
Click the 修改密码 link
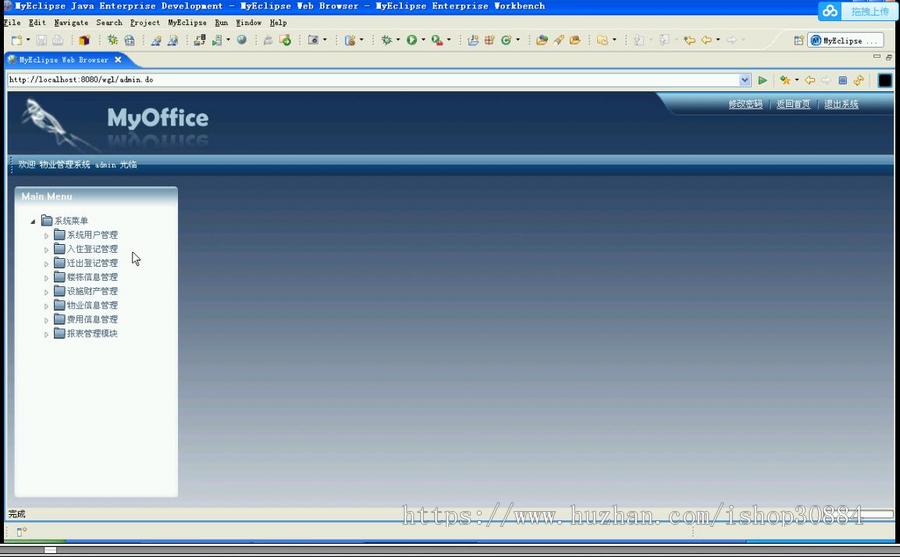(745, 104)
